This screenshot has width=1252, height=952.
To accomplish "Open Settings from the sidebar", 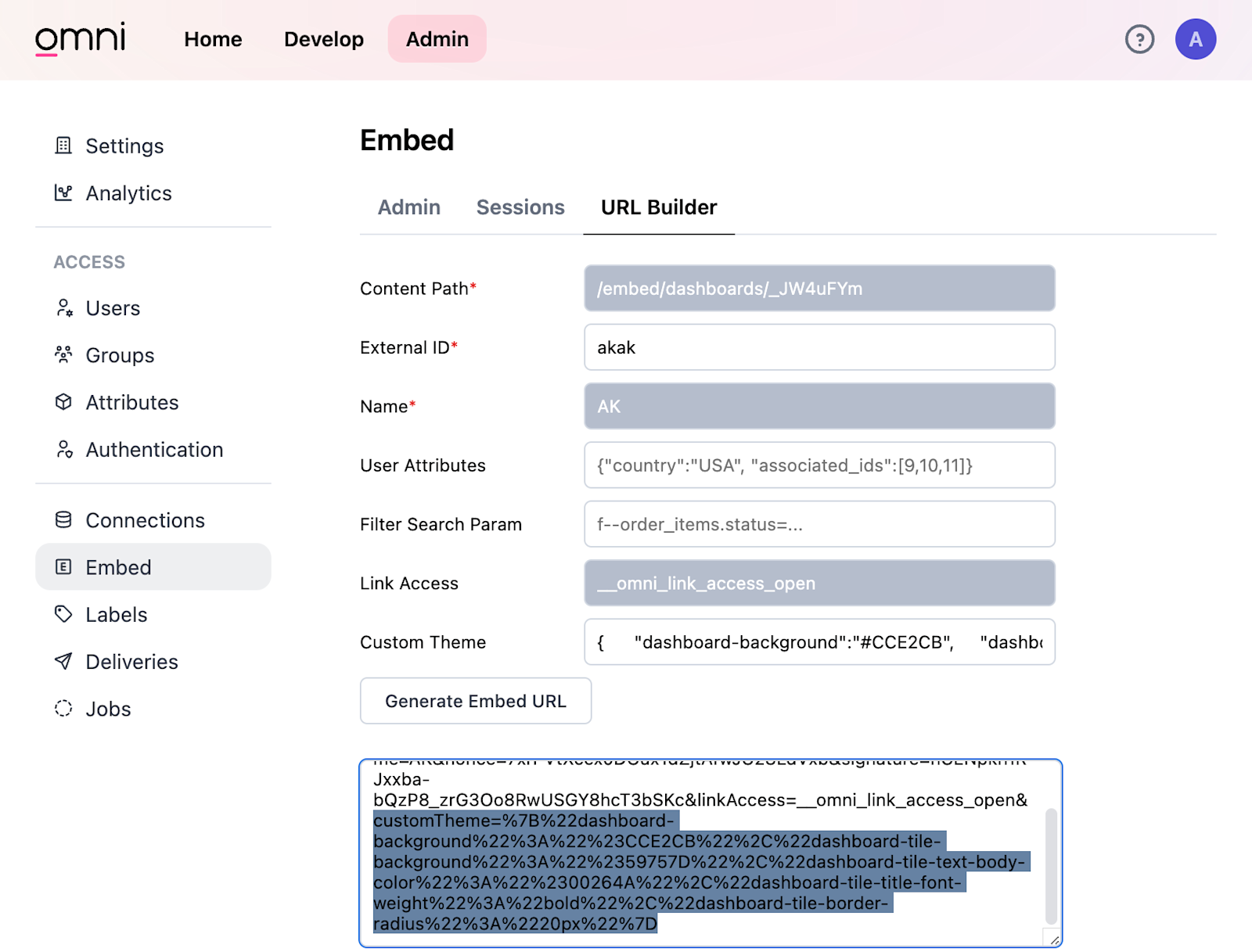I will 124,145.
